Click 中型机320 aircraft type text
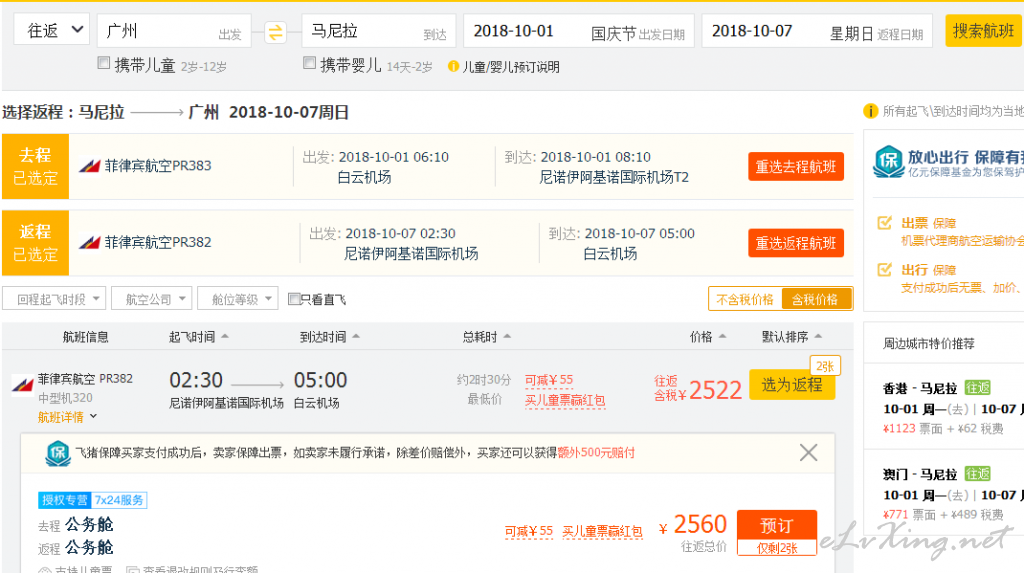This screenshot has height=573, width=1024. pyautogui.click(x=65, y=398)
